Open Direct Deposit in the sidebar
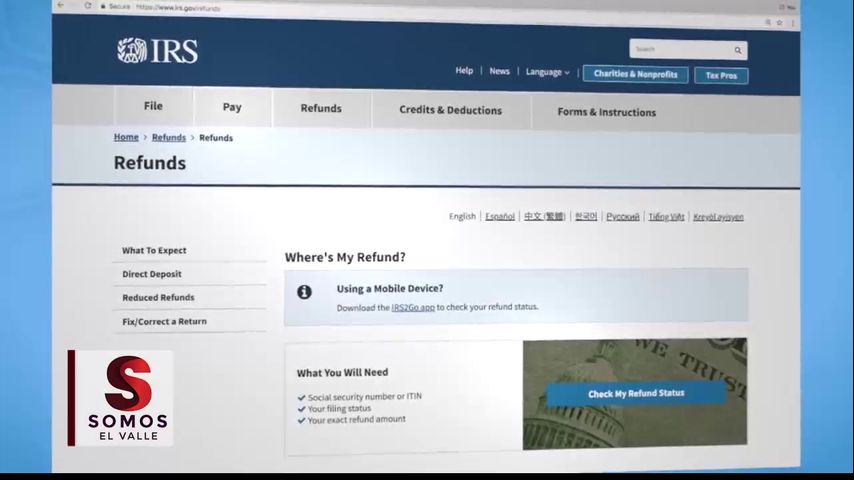Image resolution: width=854 pixels, height=480 pixels. pyautogui.click(x=152, y=274)
